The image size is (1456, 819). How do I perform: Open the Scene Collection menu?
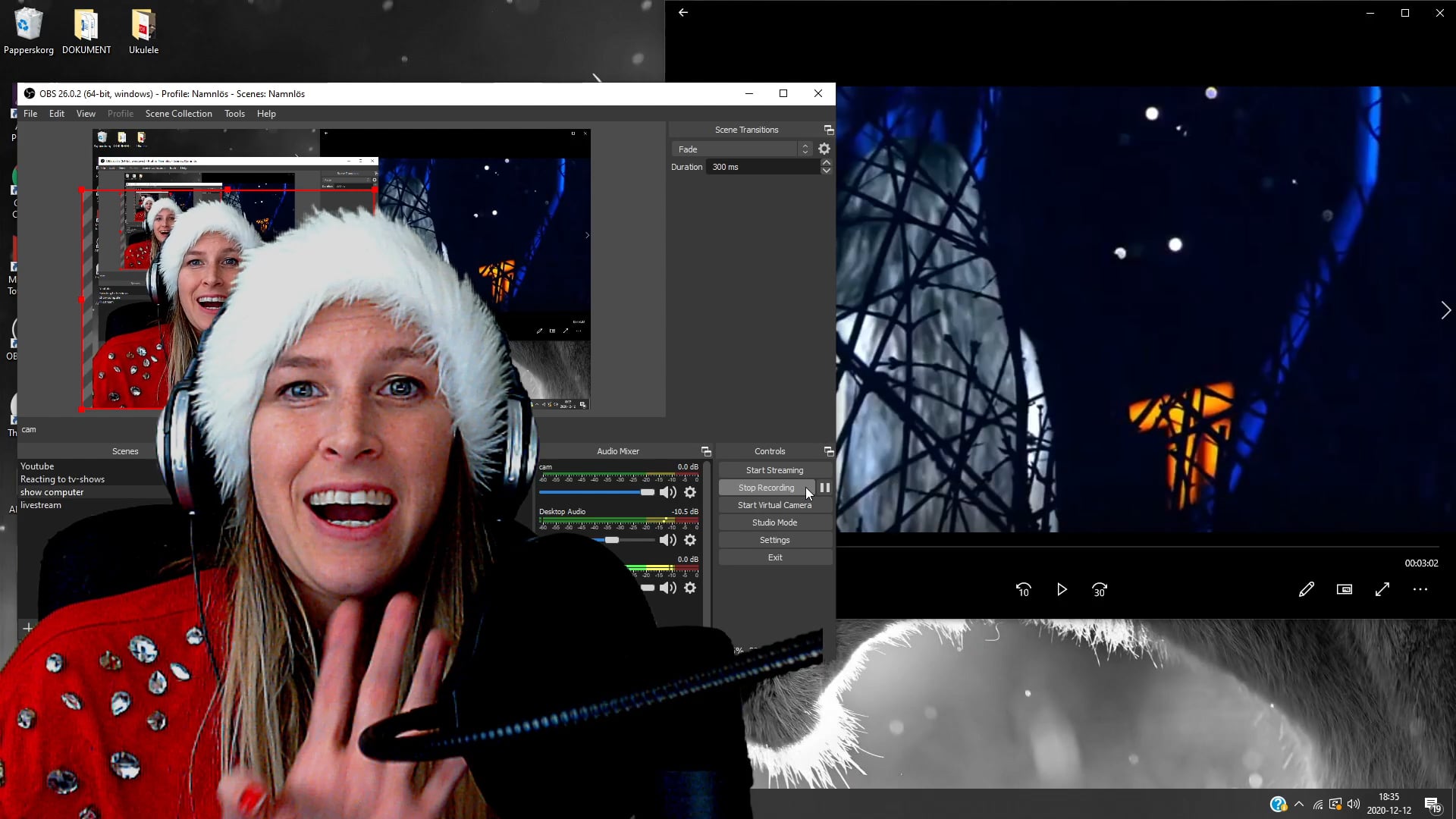(x=179, y=114)
